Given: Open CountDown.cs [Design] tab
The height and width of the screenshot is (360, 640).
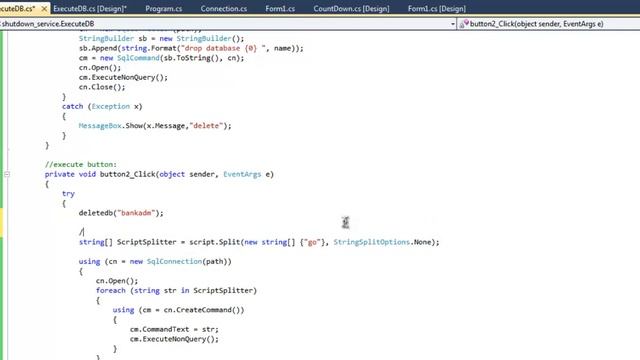Looking at the screenshot, I should coord(351,9).
